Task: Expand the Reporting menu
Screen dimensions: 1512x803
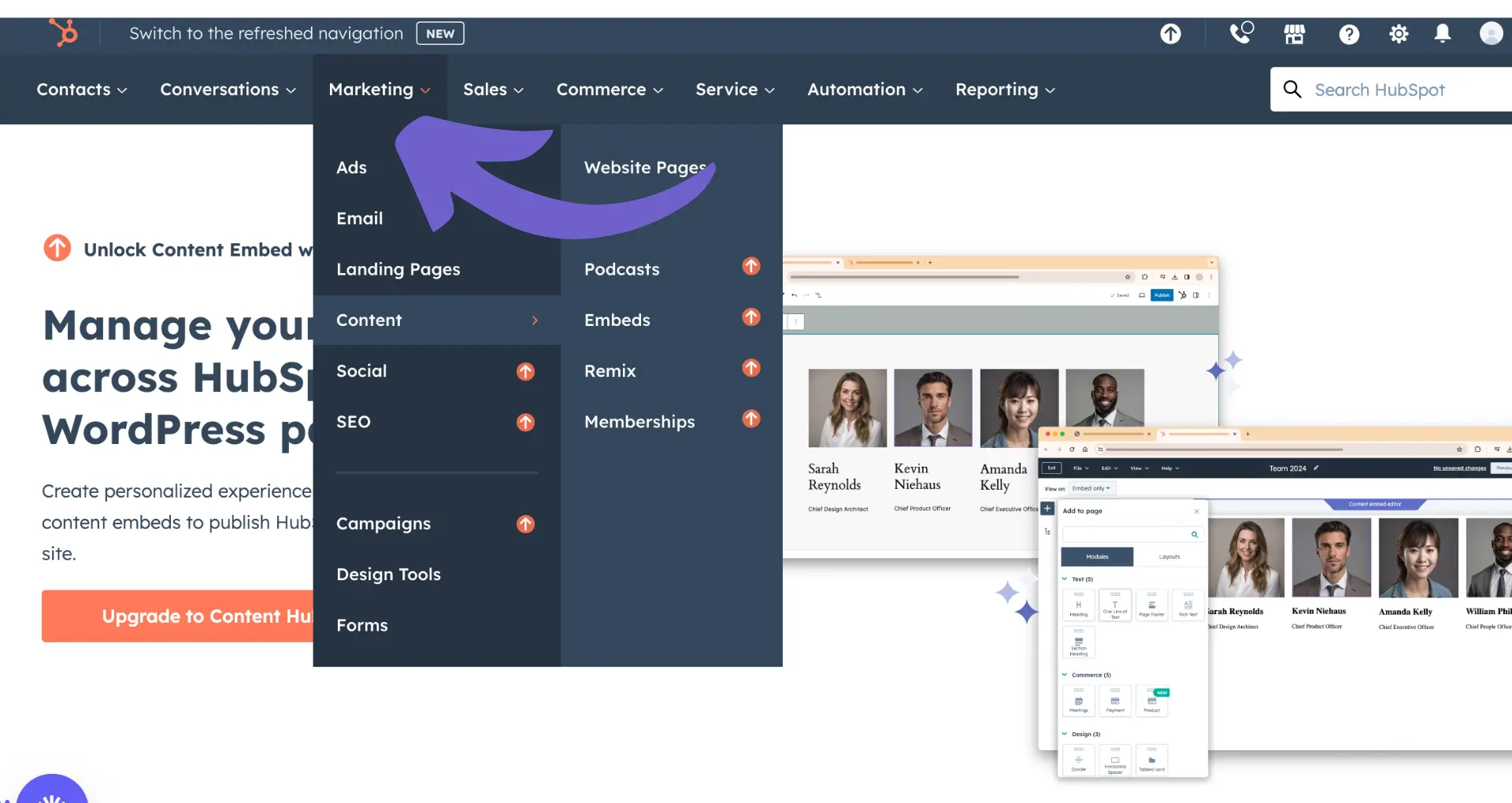Action: click(1006, 89)
